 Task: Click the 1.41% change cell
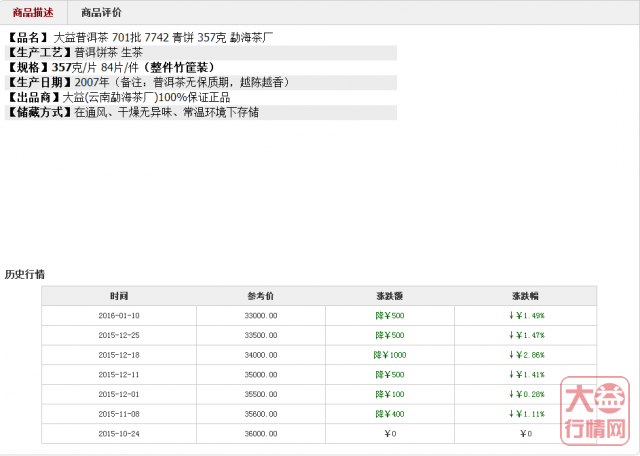pos(525,374)
